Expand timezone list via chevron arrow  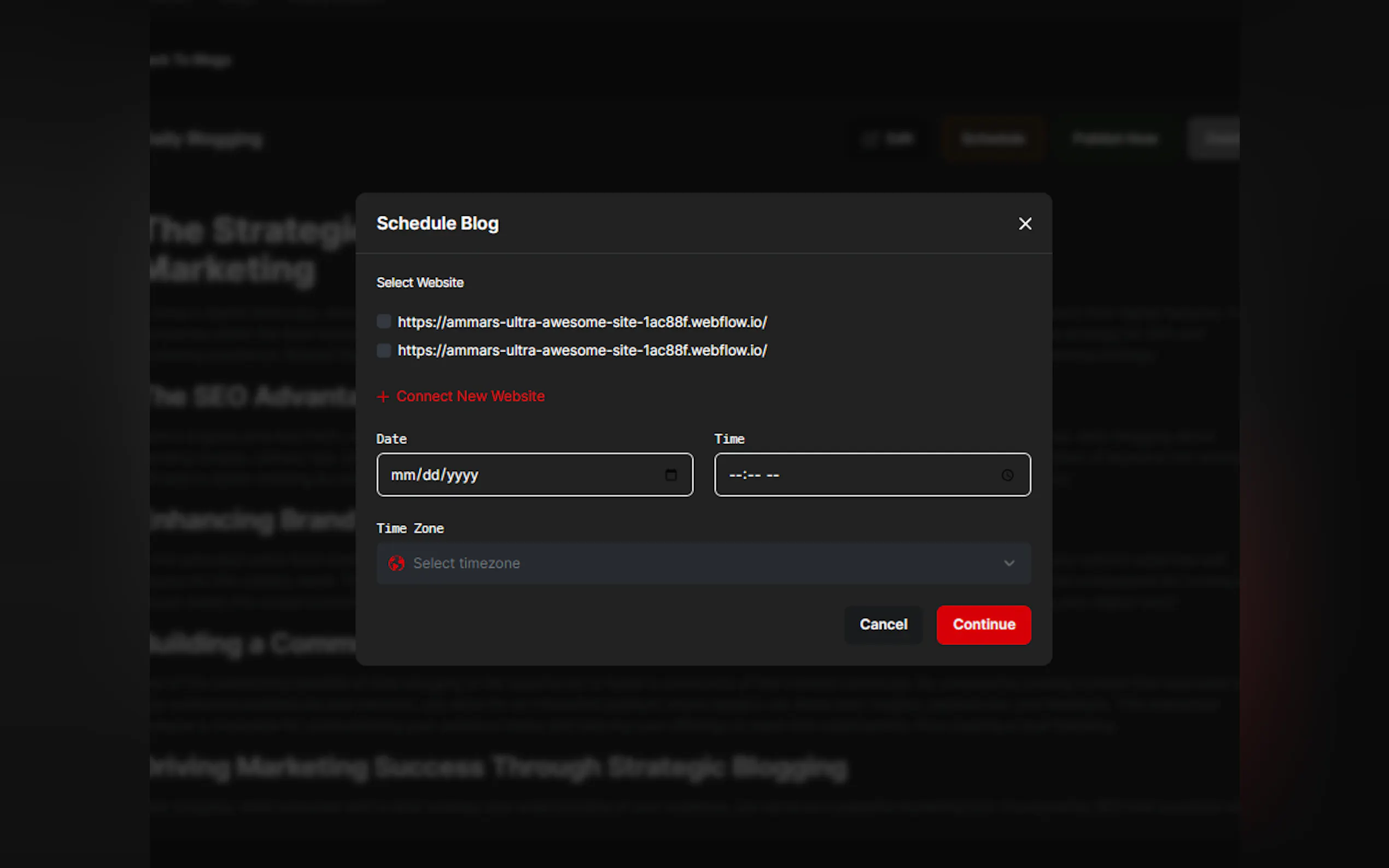(1009, 563)
